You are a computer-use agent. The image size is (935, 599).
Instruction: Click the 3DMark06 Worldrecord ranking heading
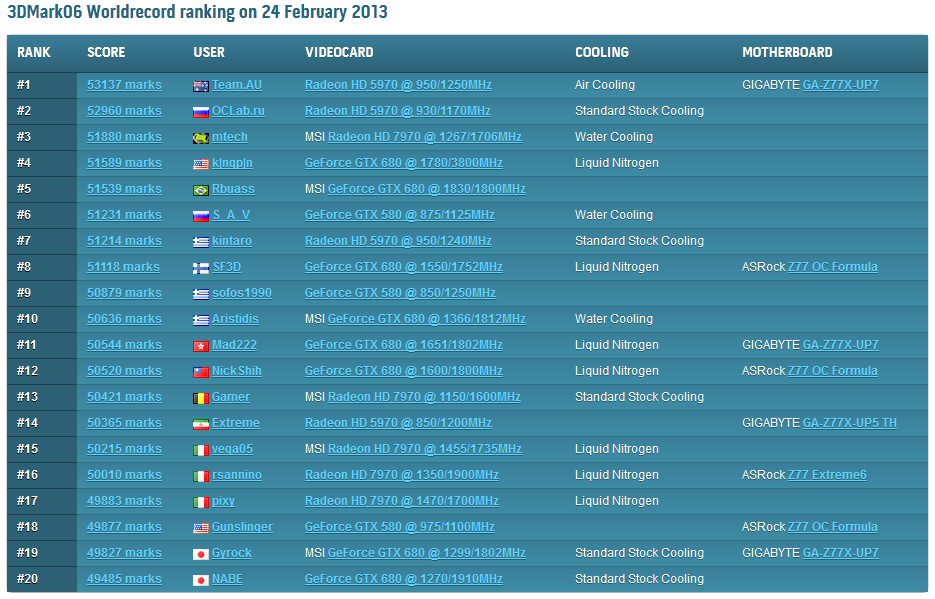pos(197,12)
